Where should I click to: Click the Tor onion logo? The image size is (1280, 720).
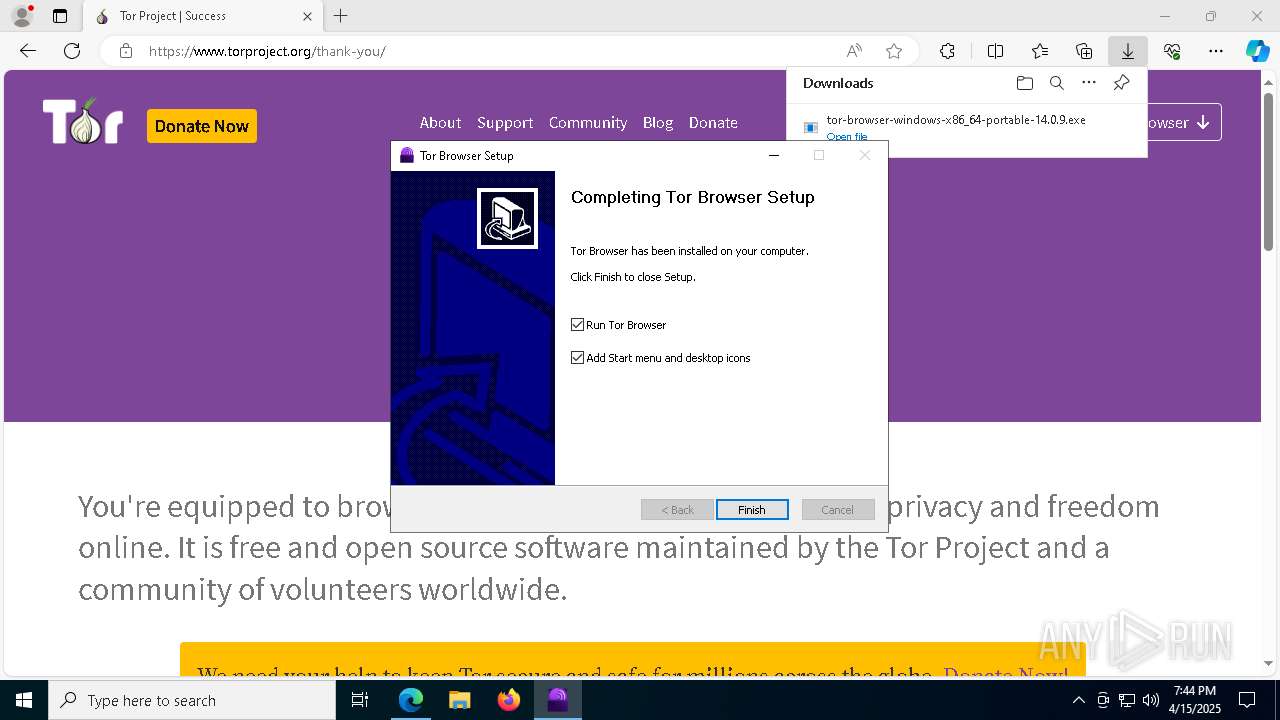pos(83,122)
